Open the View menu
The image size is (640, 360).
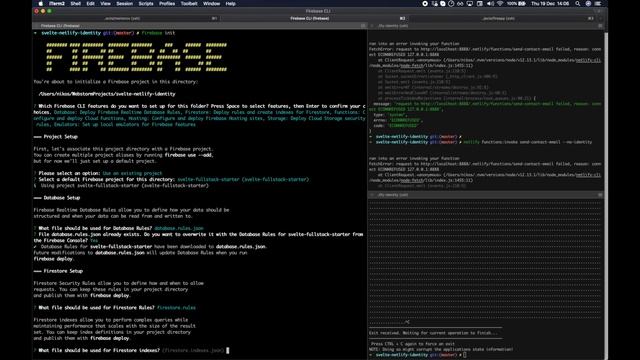pyautogui.click(x=105, y=4)
